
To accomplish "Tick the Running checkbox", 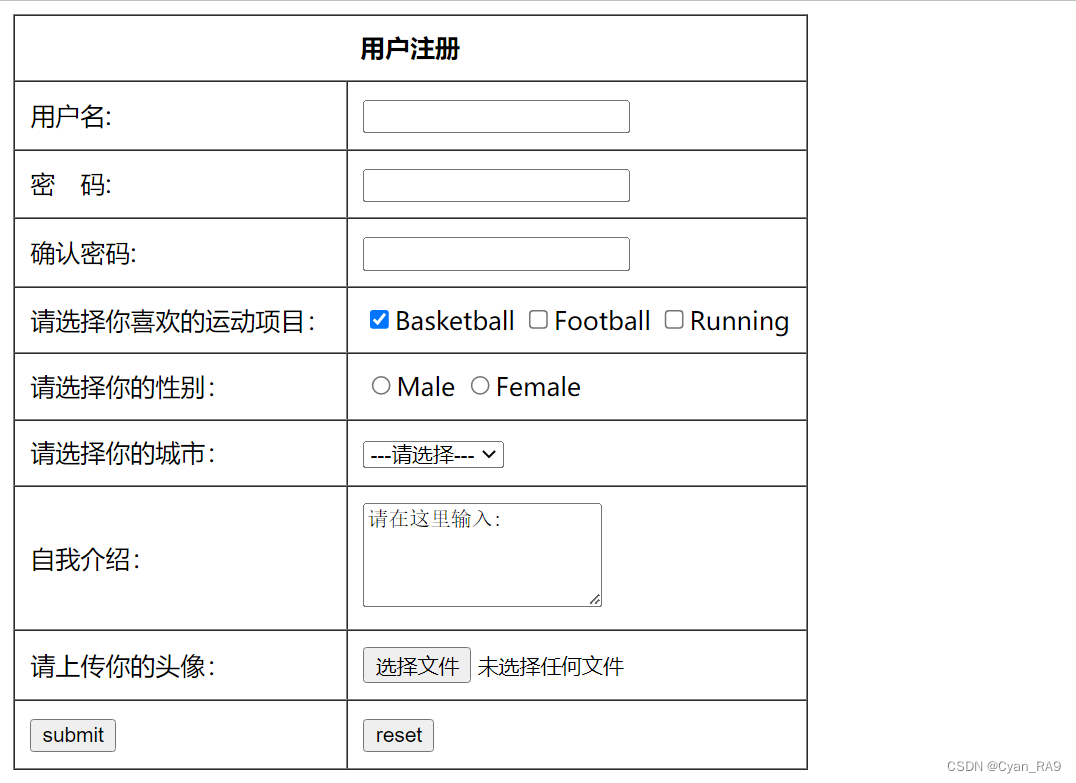I will [x=674, y=320].
